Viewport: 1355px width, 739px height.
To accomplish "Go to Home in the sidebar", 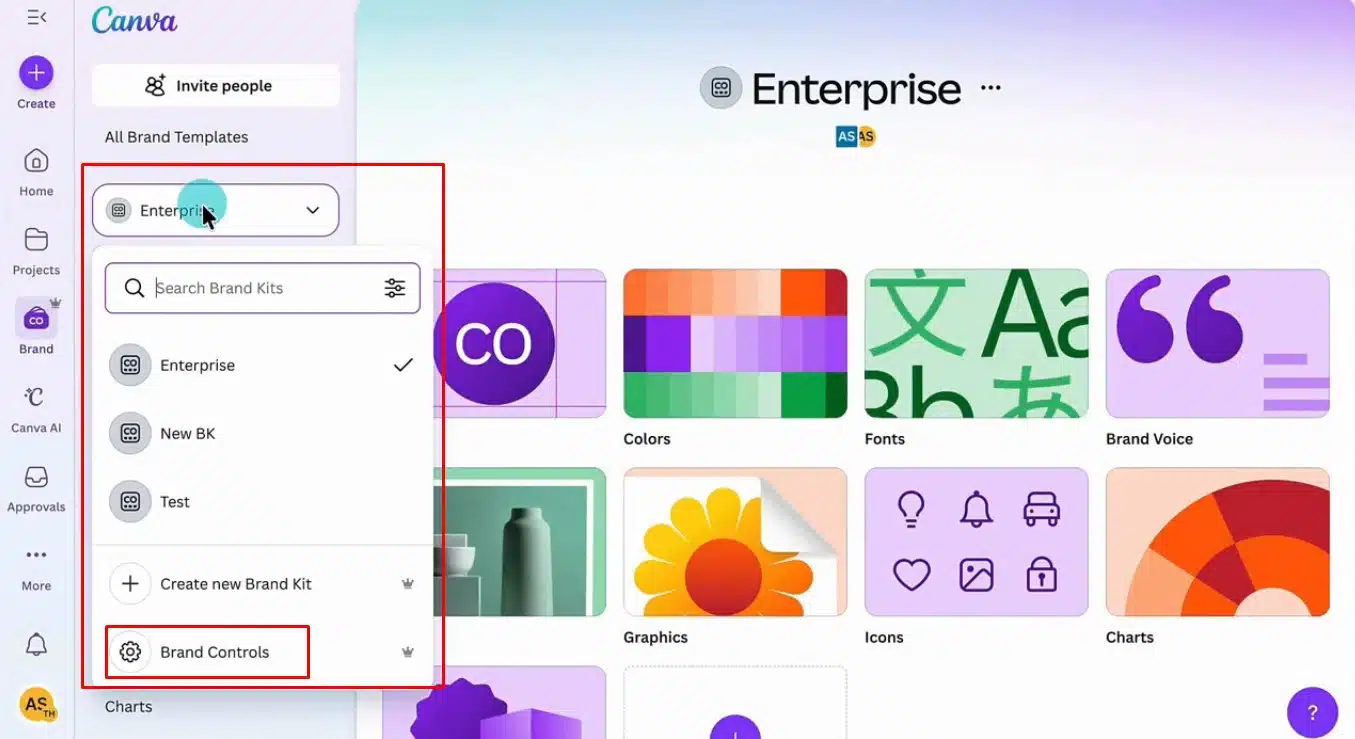I will [36, 172].
